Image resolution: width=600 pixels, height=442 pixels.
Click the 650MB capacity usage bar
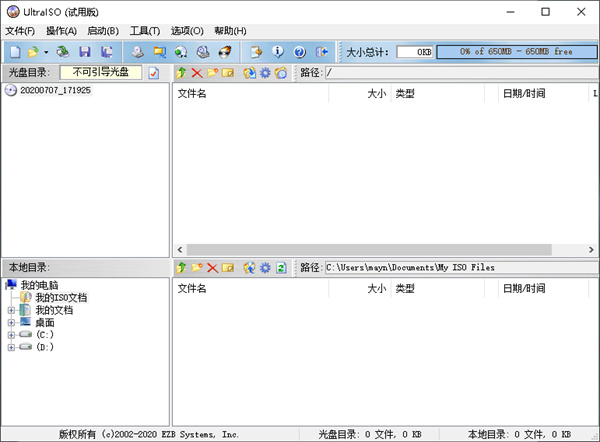[x=516, y=52]
